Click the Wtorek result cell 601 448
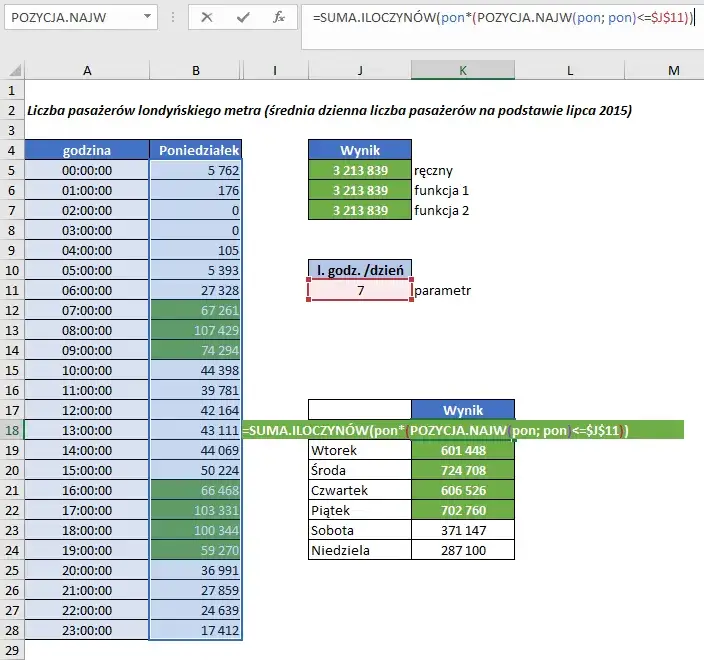 tap(462, 450)
